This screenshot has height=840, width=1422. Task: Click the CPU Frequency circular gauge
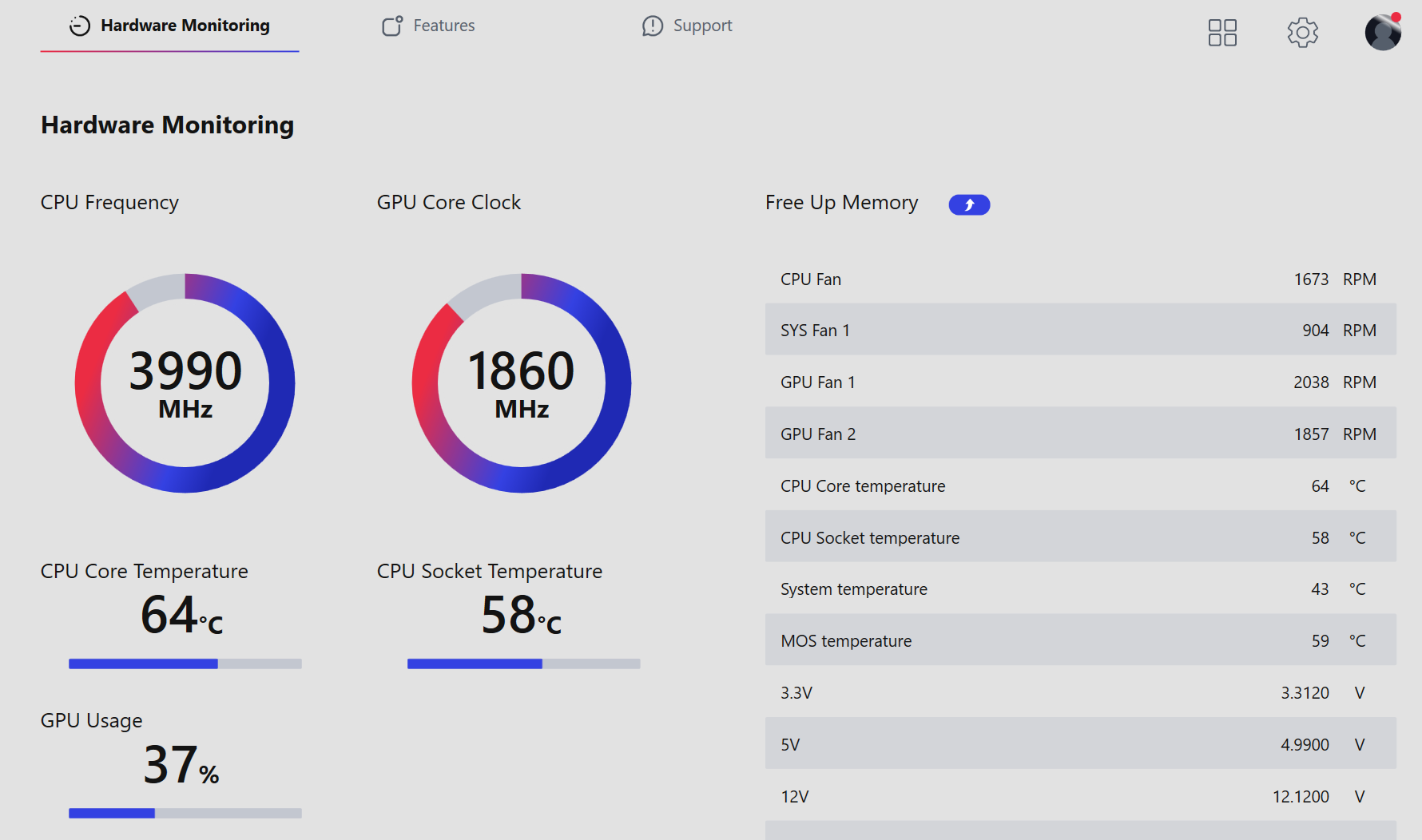[185, 383]
